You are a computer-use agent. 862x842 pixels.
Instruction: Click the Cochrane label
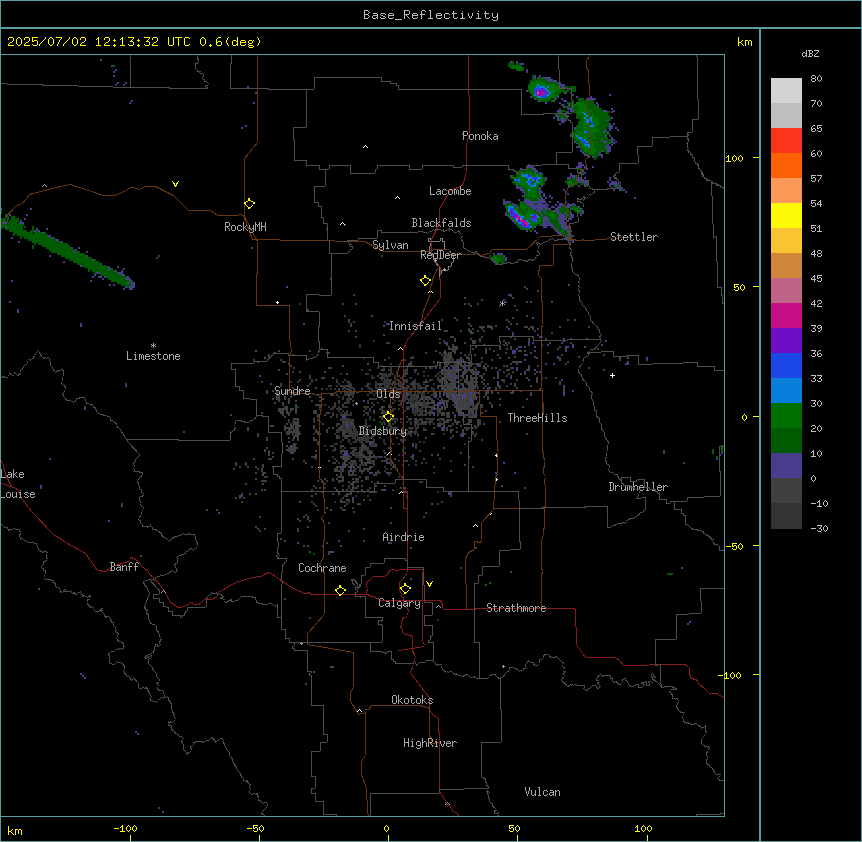pos(322,568)
